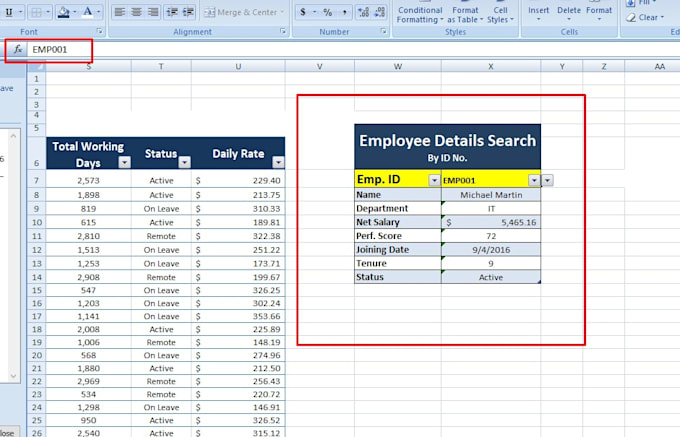Open the font color dropdown arrow
The width and height of the screenshot is (680, 437).
[x=99, y=12]
